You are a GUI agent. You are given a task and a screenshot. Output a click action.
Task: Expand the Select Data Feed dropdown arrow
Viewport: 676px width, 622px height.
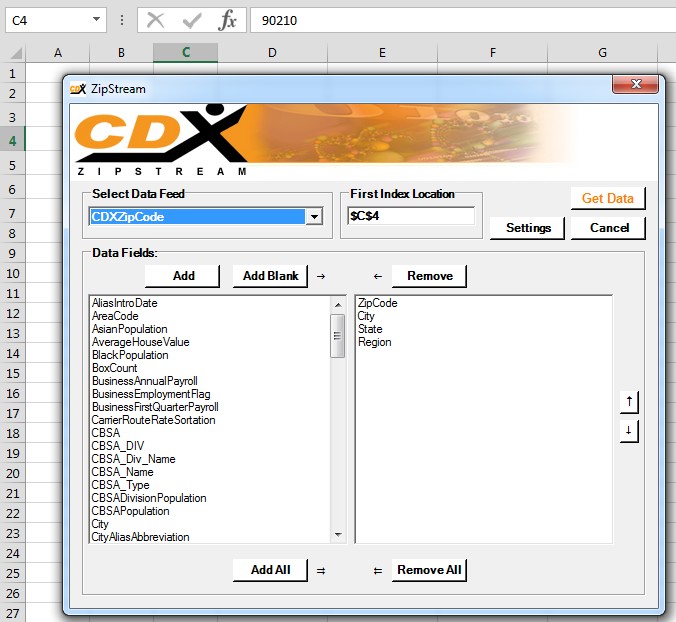[314, 216]
